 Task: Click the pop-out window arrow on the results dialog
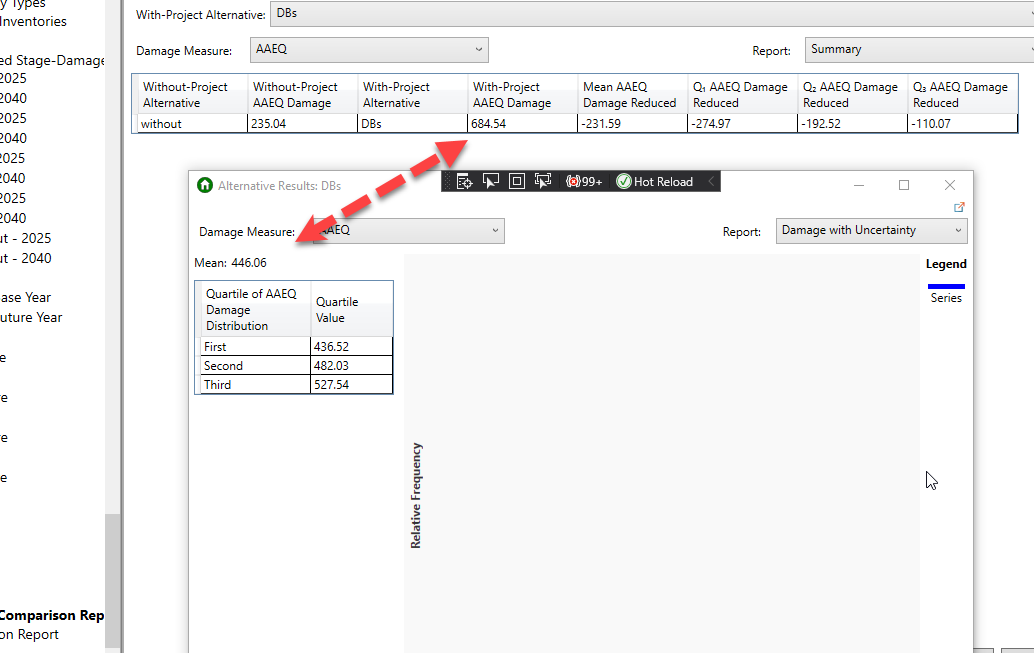pyautogui.click(x=959, y=206)
